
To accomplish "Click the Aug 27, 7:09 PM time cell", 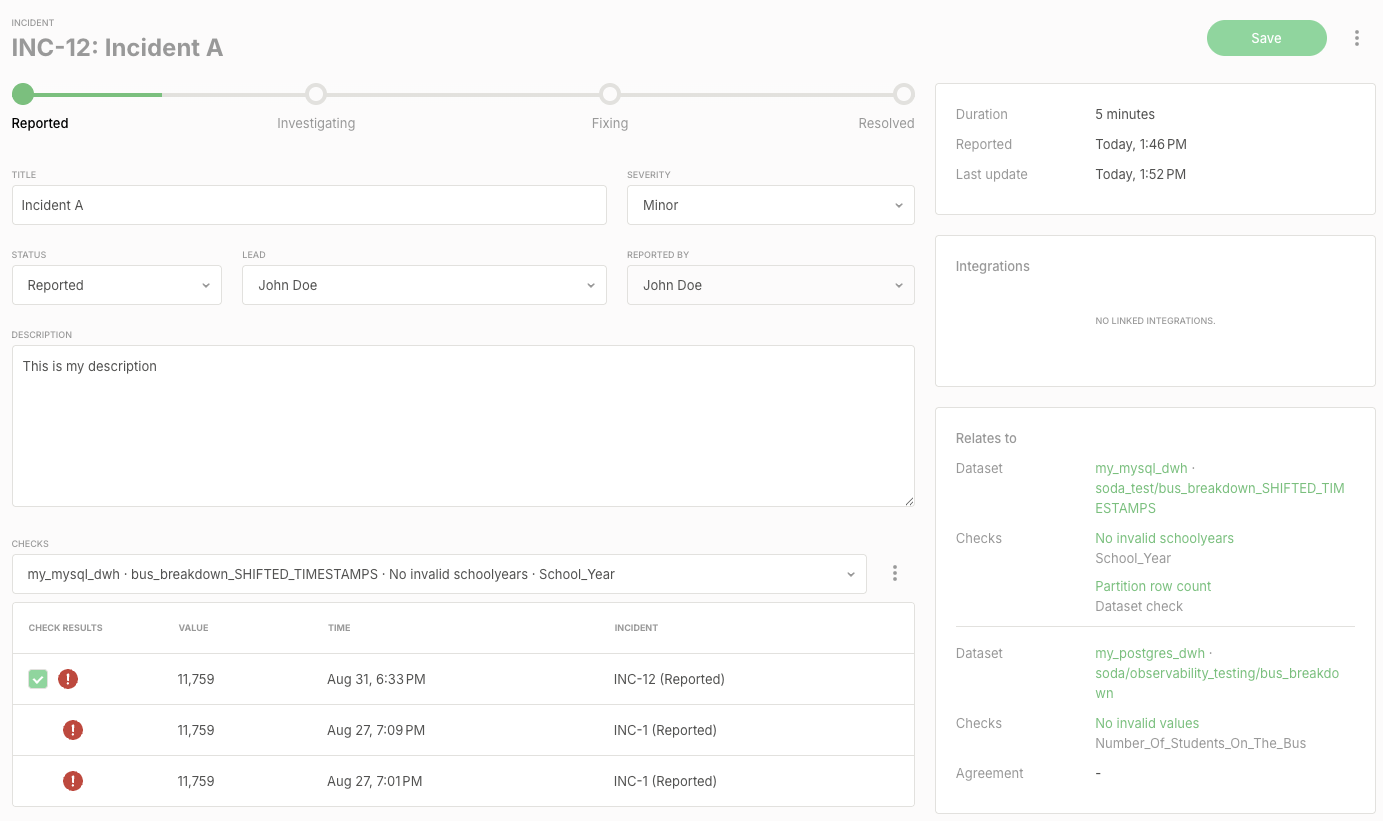I will click(x=376, y=730).
